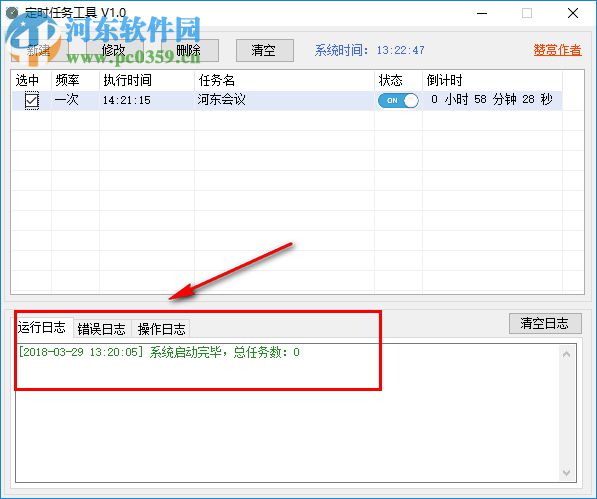Viewport: 597px width, 499px height.
Task: Click the 任务名 column header
Action: 284,80
